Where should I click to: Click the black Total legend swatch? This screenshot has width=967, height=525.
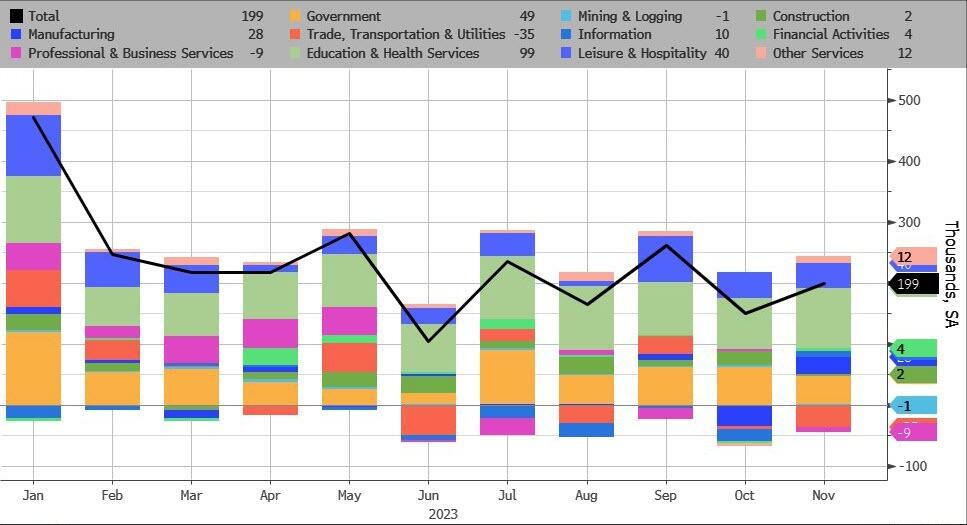click(x=16, y=16)
